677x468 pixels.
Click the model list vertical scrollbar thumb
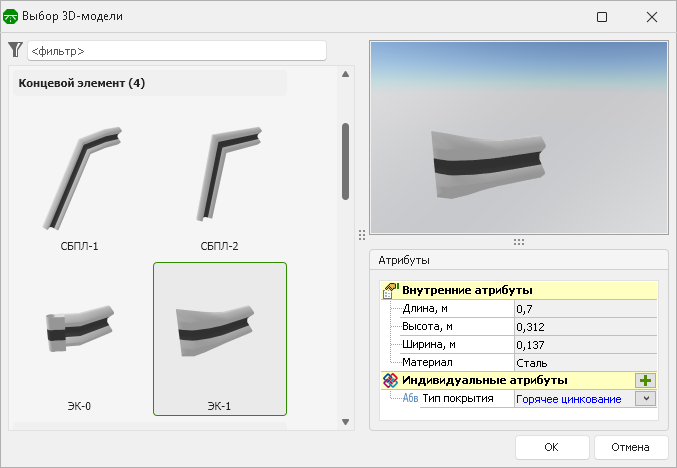346,161
